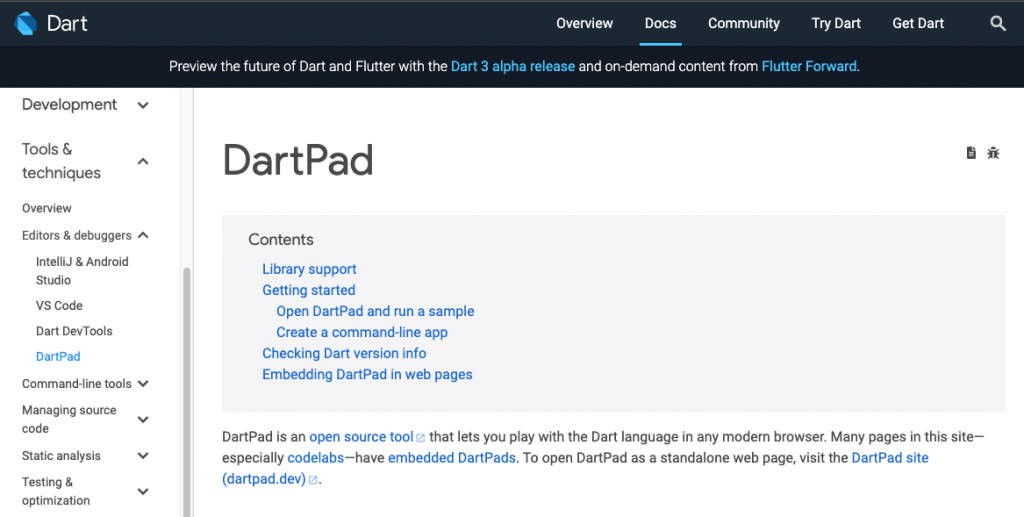Click the Command-line tools sidebar label
The width and height of the screenshot is (1024, 517).
point(77,384)
